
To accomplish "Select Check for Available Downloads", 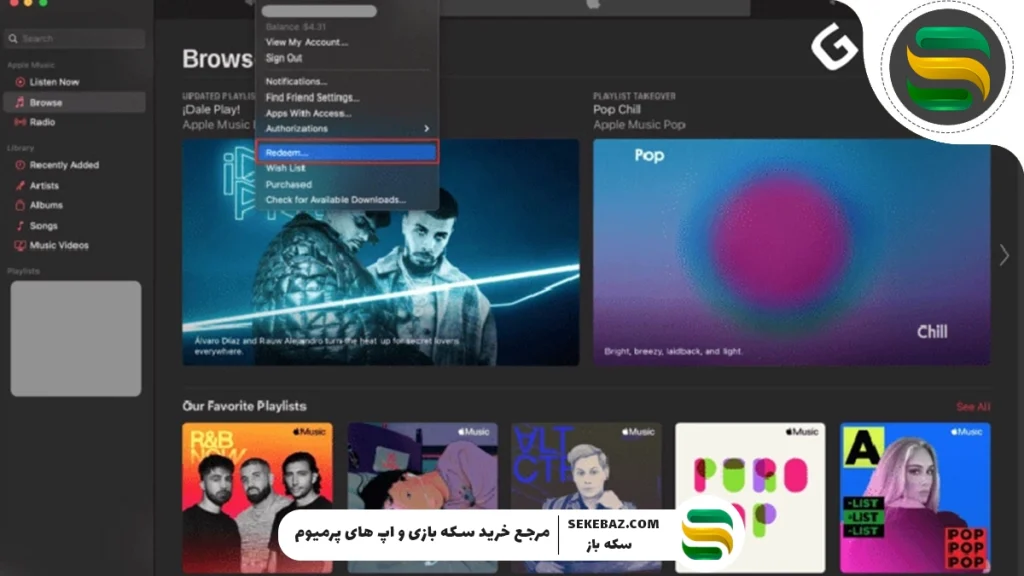I will 335,200.
